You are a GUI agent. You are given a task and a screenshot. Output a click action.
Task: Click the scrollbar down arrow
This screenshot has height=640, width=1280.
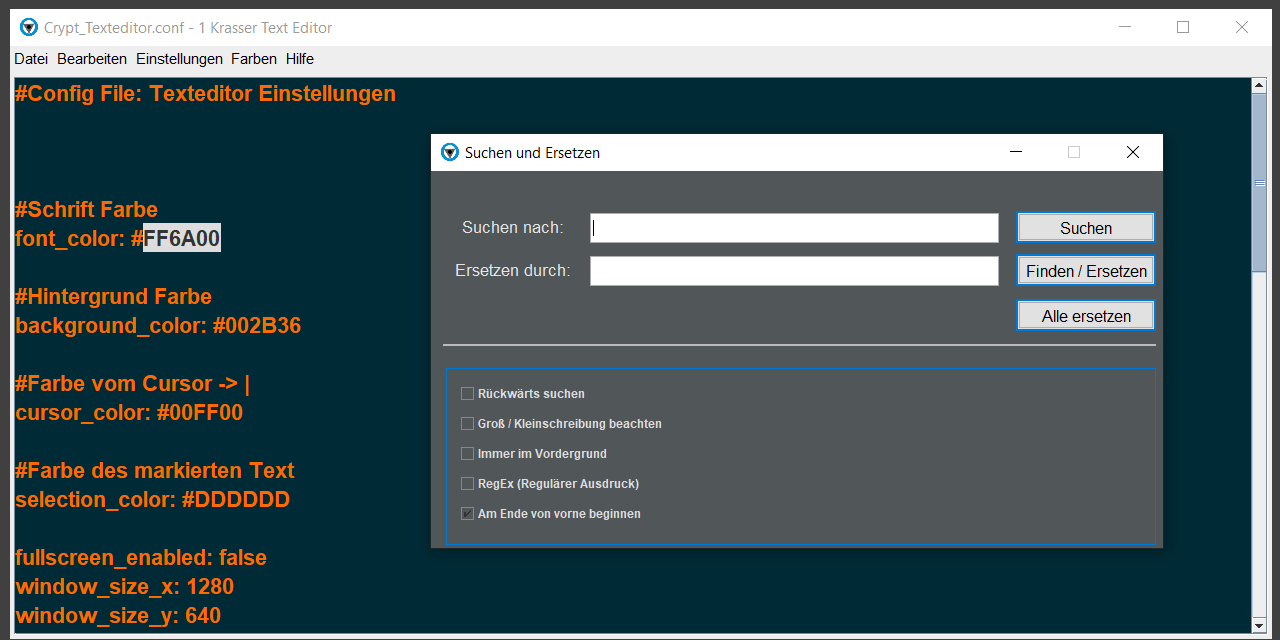click(x=1259, y=625)
